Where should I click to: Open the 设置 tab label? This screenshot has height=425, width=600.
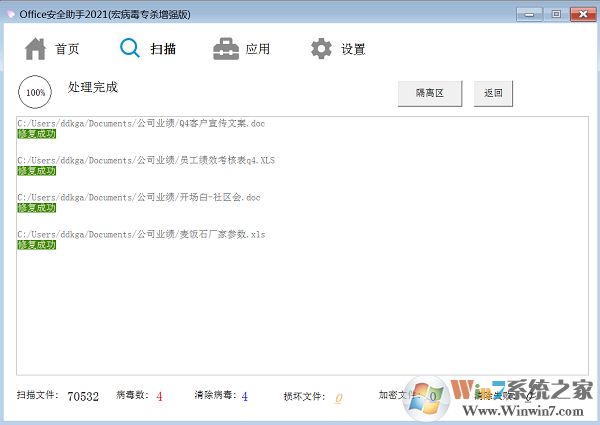(353, 49)
